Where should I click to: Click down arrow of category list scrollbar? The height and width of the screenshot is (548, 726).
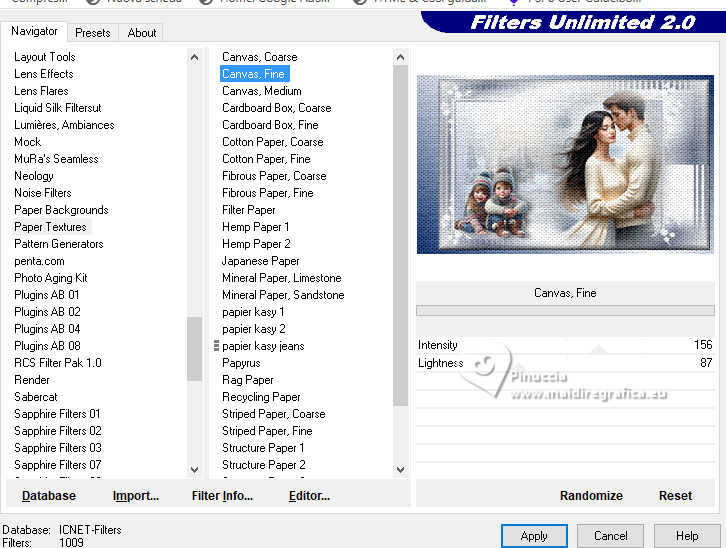point(194,469)
